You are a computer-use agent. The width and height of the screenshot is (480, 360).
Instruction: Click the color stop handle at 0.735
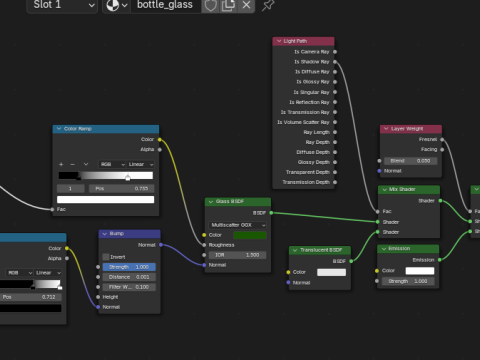tap(128, 177)
